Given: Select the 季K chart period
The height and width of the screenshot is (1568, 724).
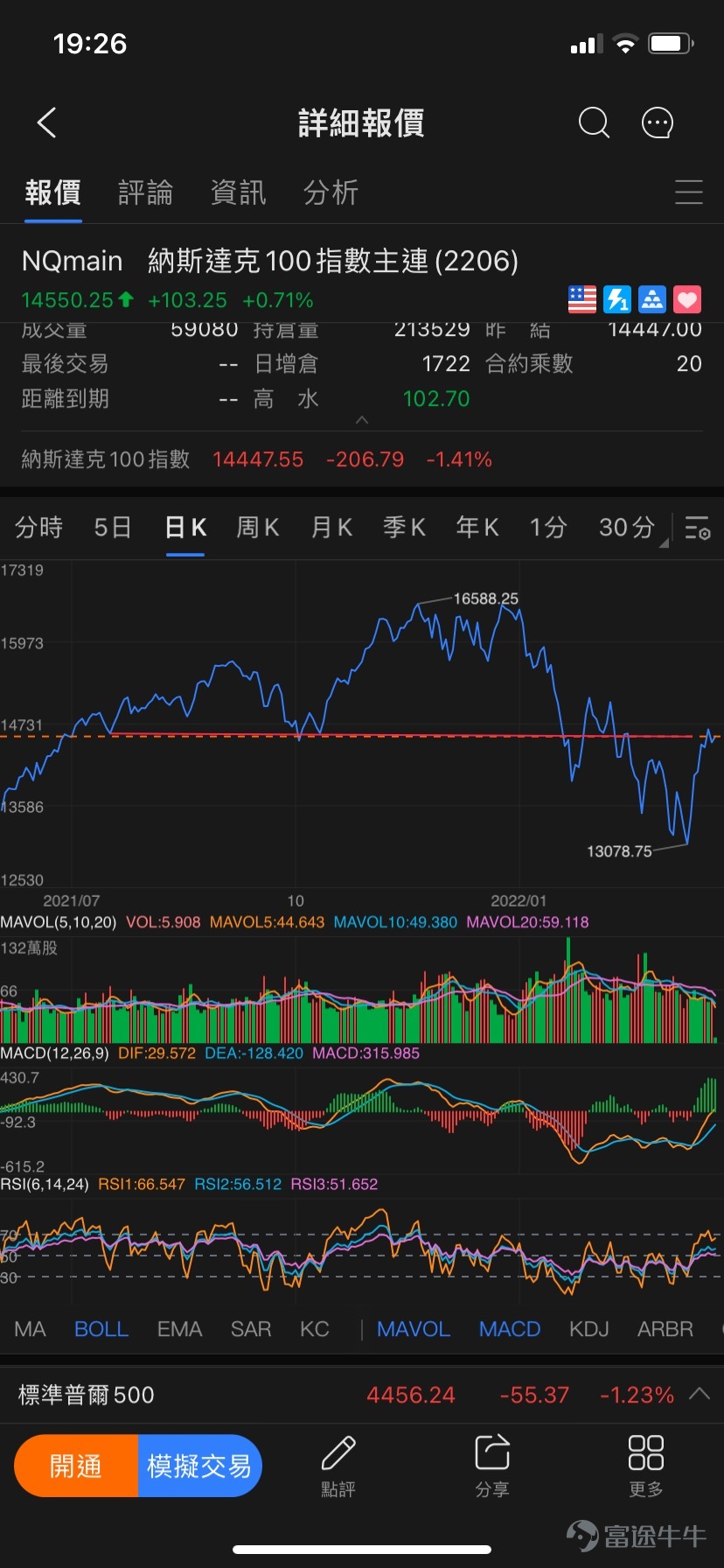Looking at the screenshot, I should coord(404,528).
